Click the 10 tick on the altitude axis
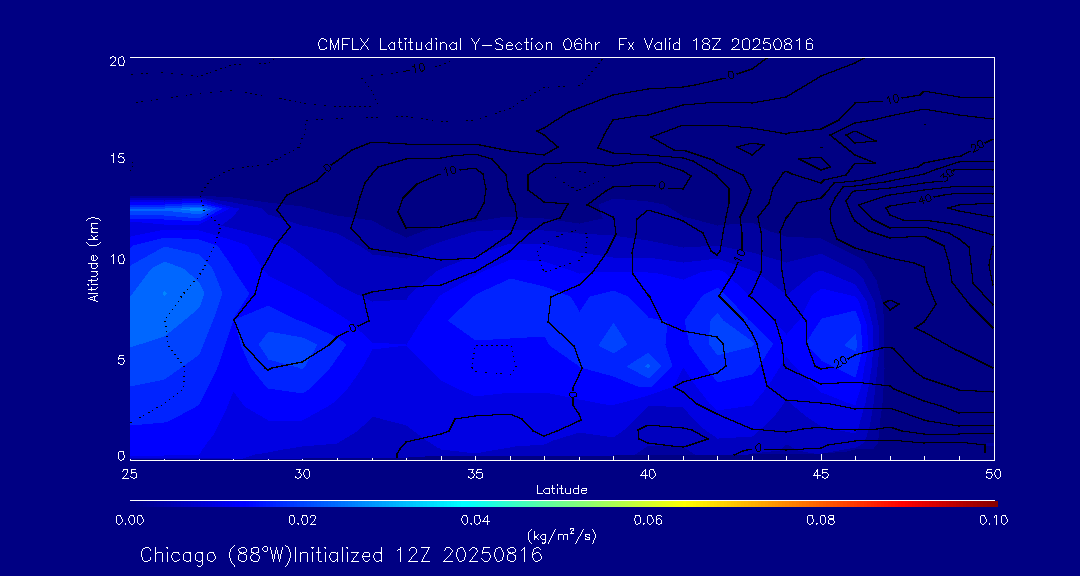The height and width of the screenshot is (576, 1080). pyautogui.click(x=116, y=259)
